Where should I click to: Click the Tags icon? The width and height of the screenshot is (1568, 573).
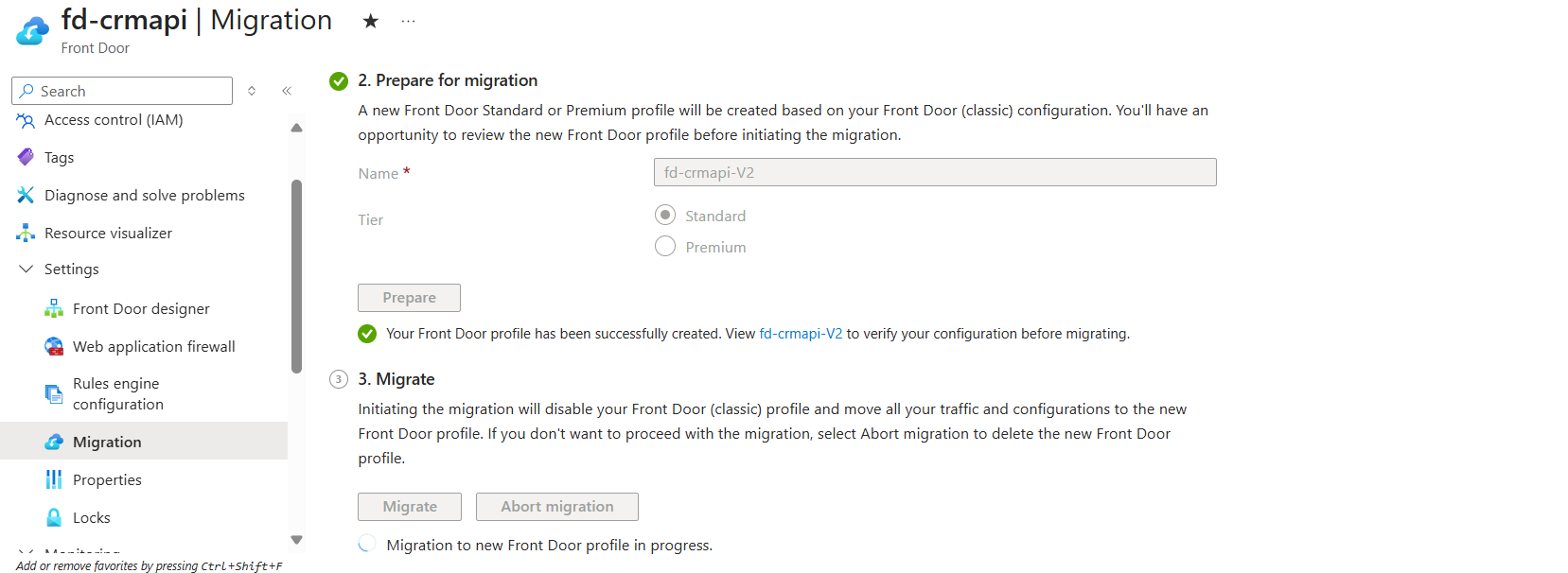(x=26, y=157)
